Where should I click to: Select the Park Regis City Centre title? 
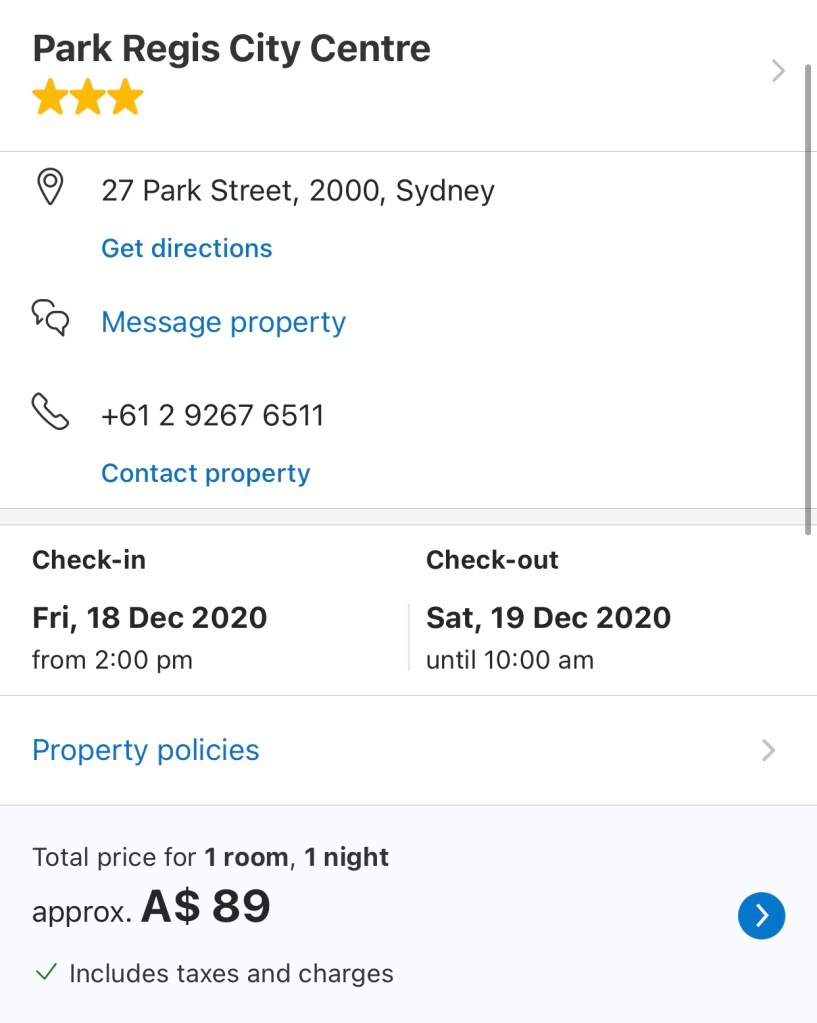[231, 48]
